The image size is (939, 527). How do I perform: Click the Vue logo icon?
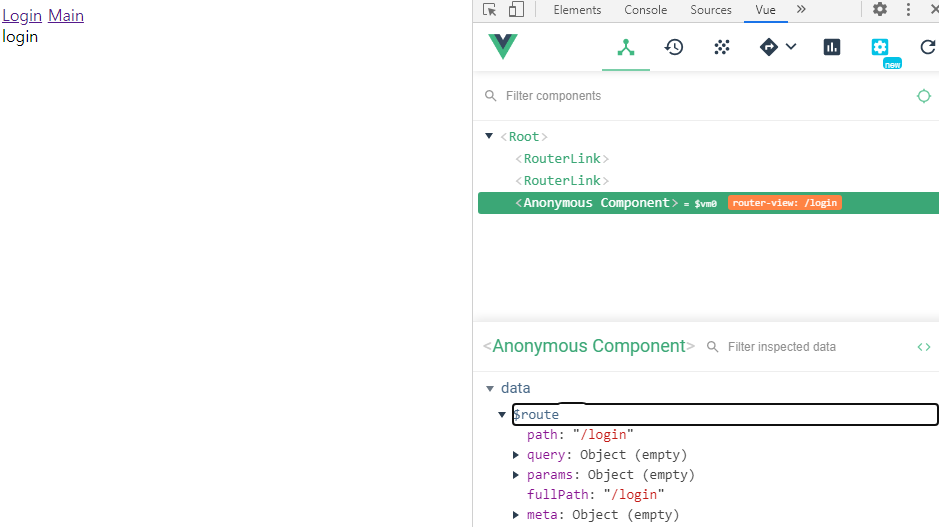click(502, 46)
